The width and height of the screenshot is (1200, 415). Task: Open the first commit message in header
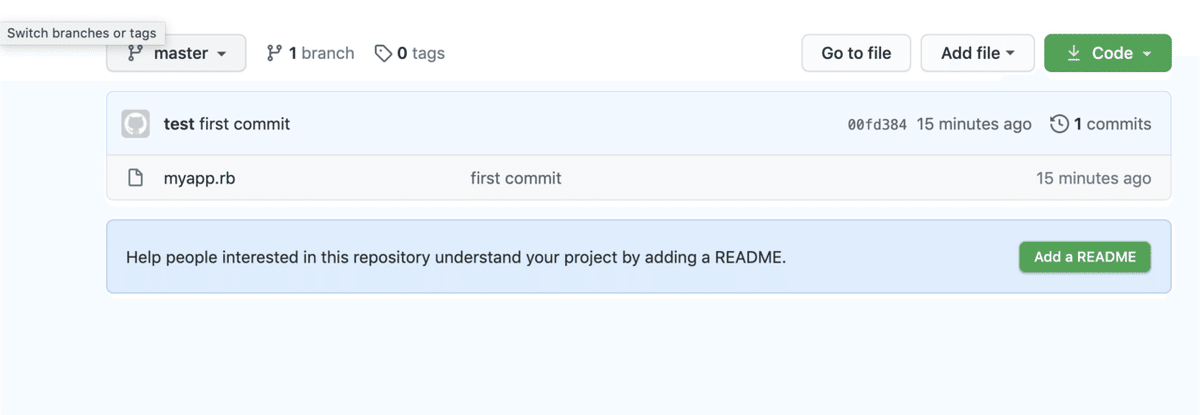[244, 124]
